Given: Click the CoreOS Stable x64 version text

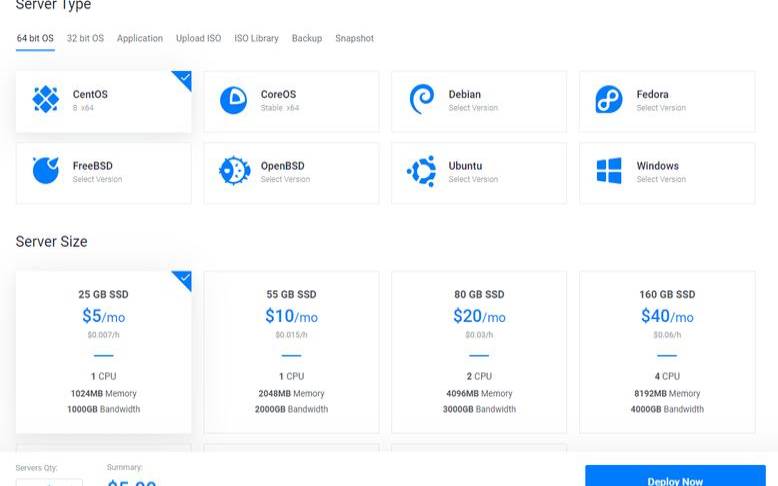Looking at the screenshot, I should pos(280,108).
